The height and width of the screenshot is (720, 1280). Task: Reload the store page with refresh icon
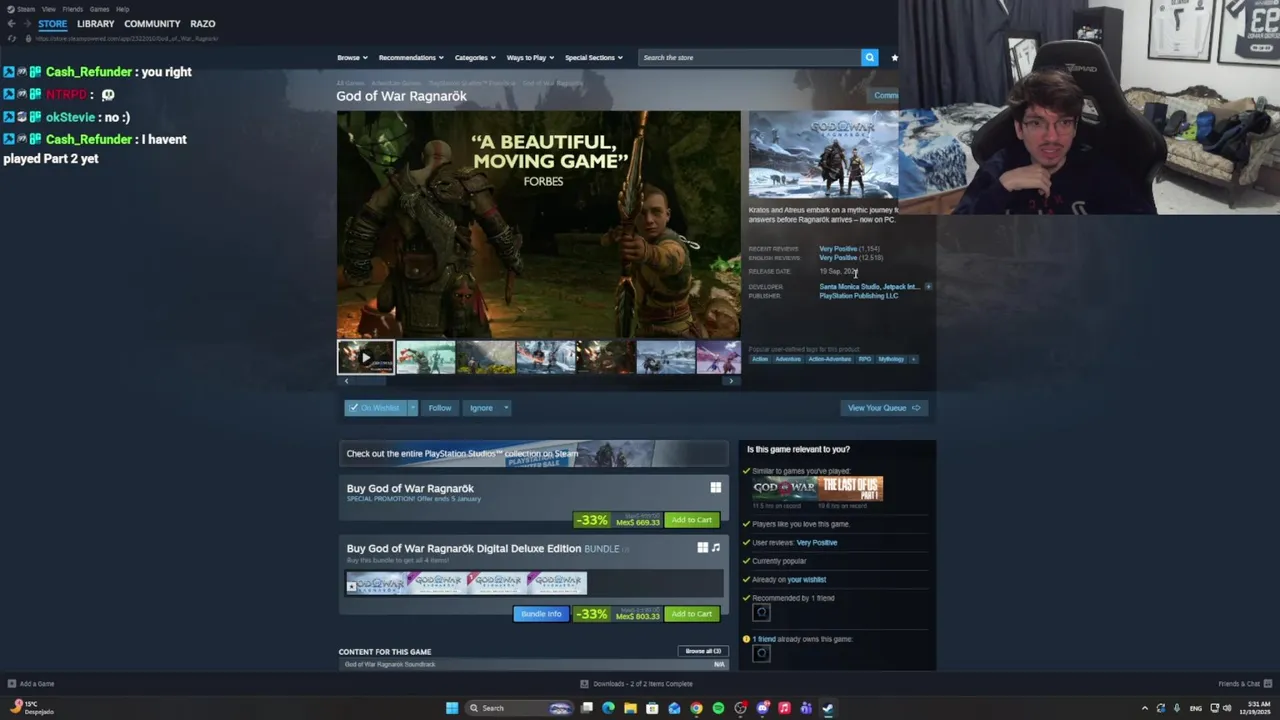coord(12,38)
